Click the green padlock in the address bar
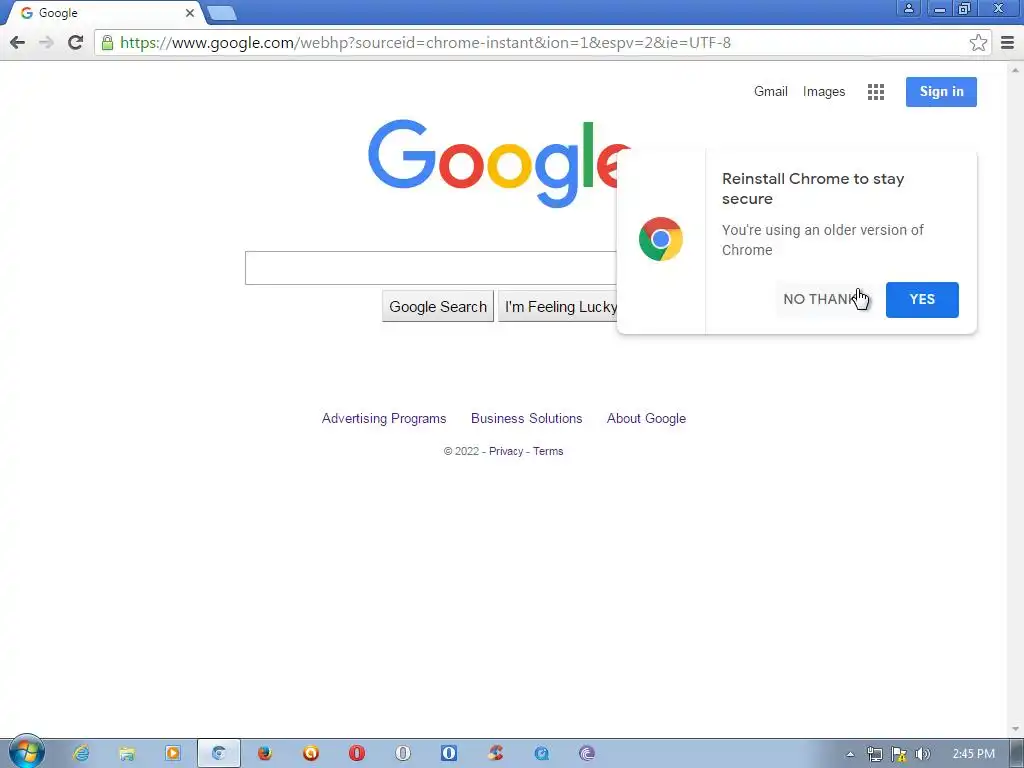The image size is (1024, 768). (108, 42)
